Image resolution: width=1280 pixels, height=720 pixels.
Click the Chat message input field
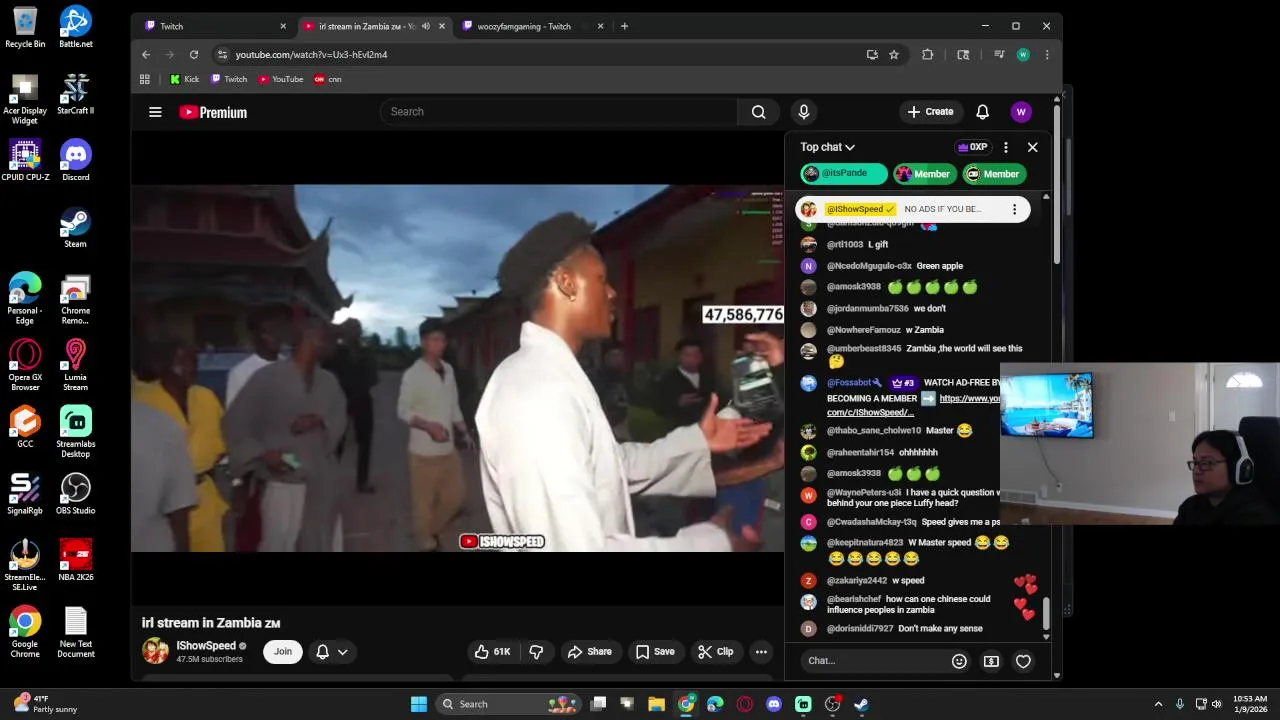point(875,661)
